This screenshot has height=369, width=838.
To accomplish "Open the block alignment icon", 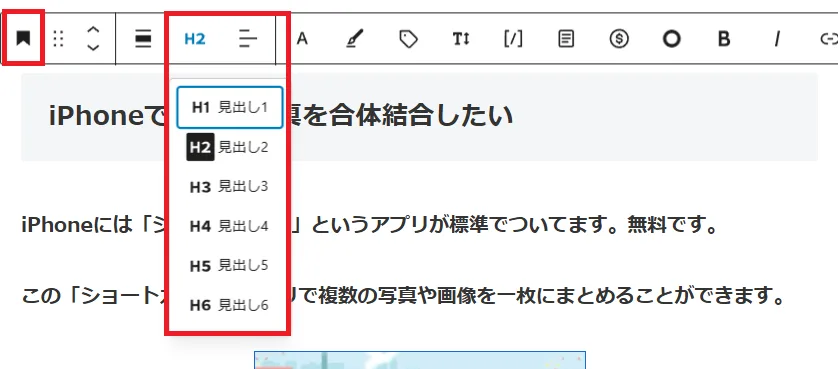I will [x=143, y=39].
